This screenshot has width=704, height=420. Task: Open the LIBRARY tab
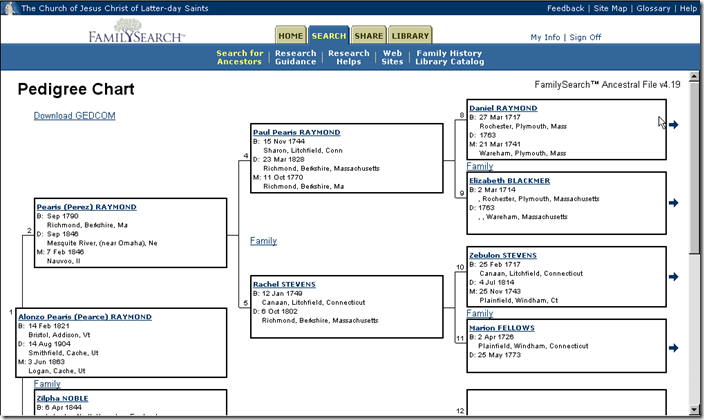(410, 36)
